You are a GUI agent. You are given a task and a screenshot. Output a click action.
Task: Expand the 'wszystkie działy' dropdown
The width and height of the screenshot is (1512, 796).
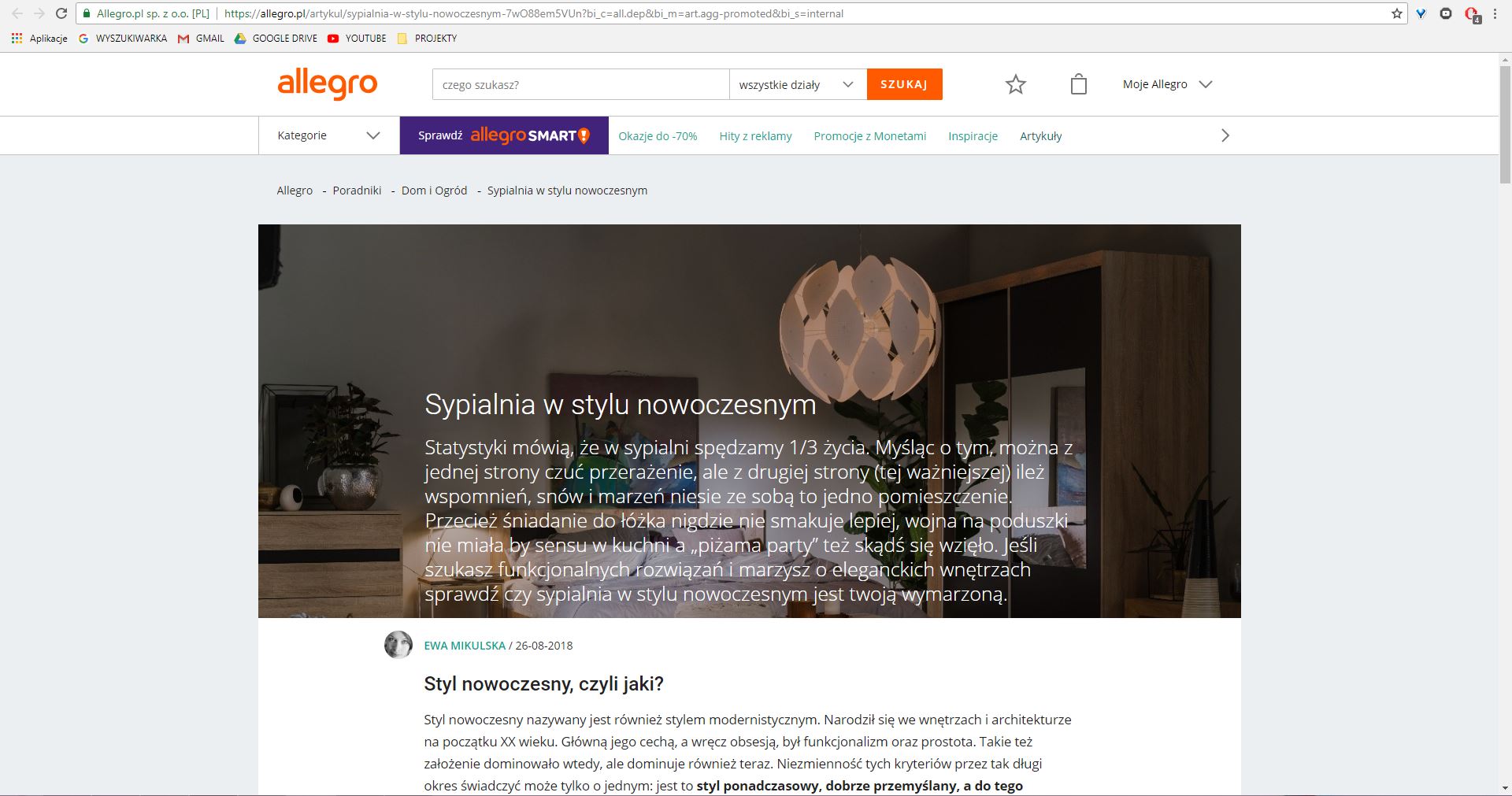(x=798, y=84)
